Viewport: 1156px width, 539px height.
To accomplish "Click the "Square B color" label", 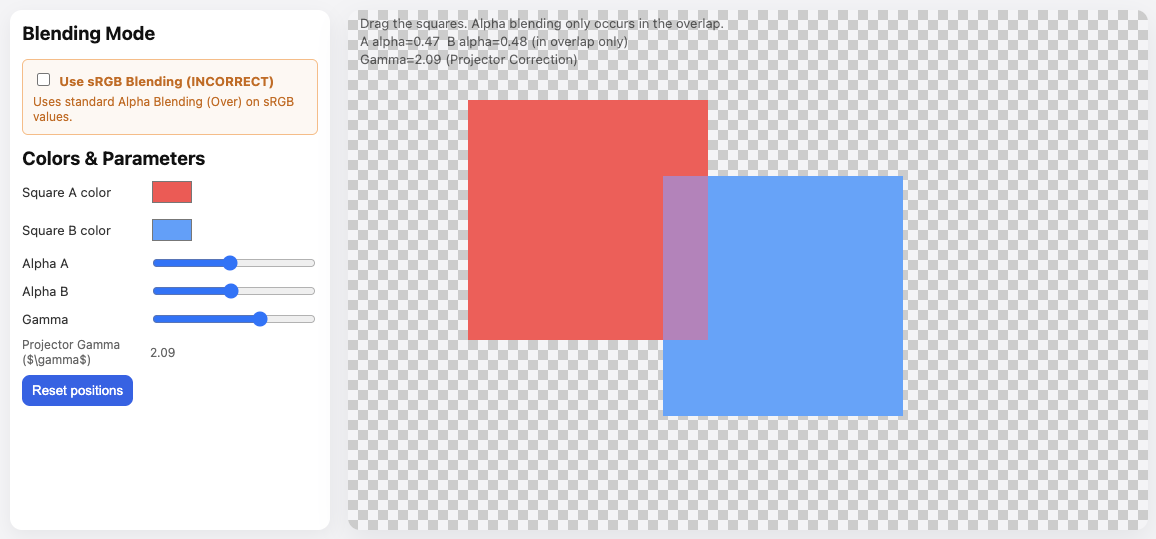I will click(x=66, y=230).
